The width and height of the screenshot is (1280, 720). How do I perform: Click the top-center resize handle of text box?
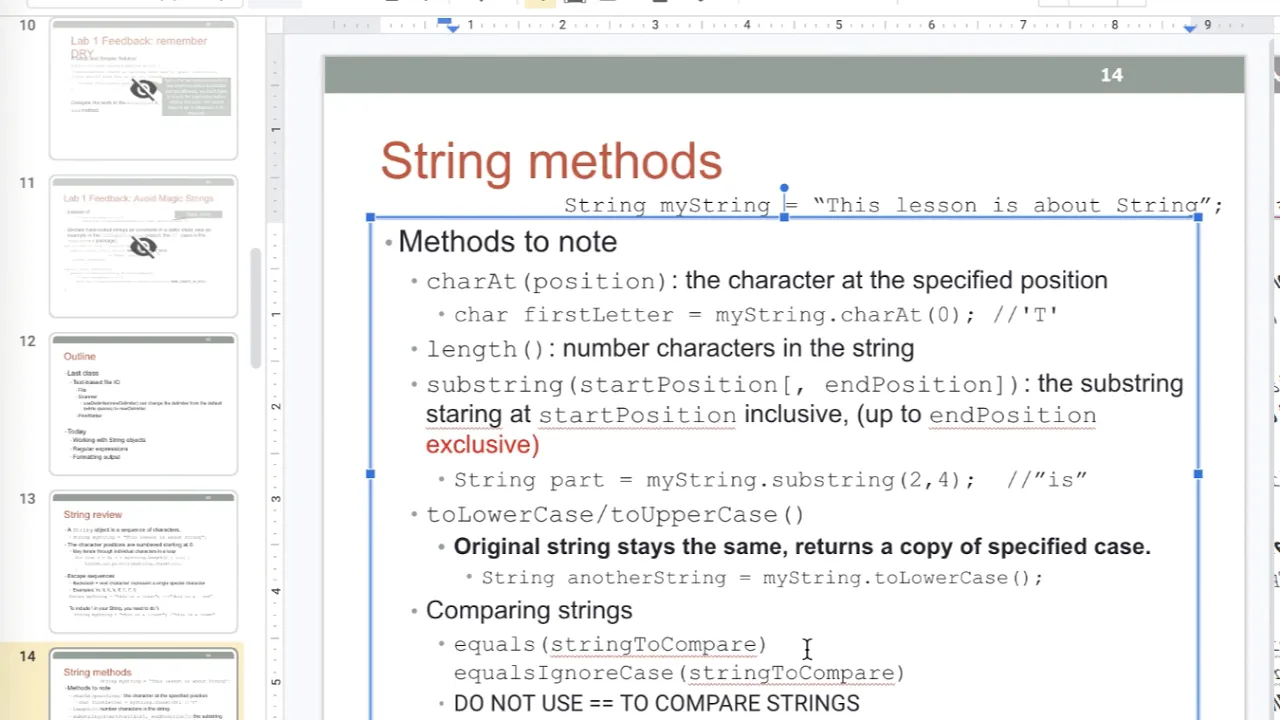tap(784, 217)
